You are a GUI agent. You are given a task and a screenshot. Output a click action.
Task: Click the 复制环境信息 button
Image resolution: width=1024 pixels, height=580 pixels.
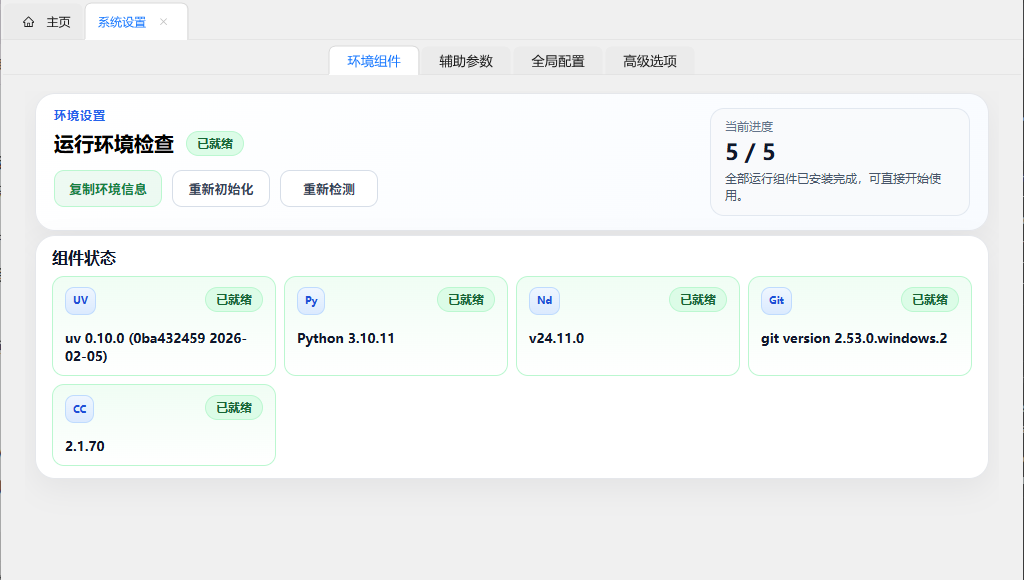pos(107,188)
